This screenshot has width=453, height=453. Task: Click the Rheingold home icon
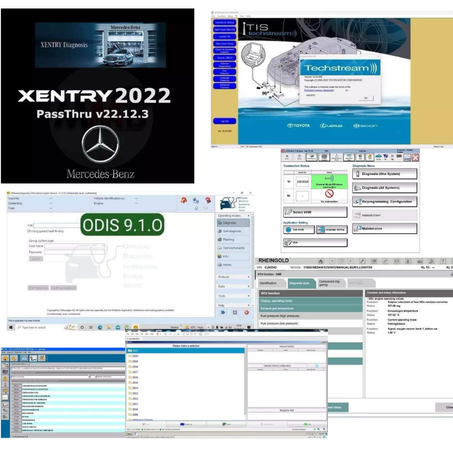click(x=320, y=261)
